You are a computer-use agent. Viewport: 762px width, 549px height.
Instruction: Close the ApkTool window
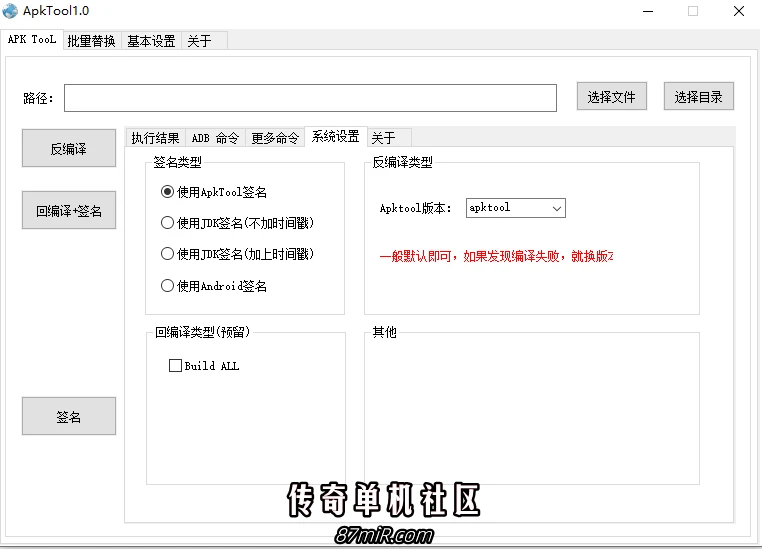click(739, 11)
